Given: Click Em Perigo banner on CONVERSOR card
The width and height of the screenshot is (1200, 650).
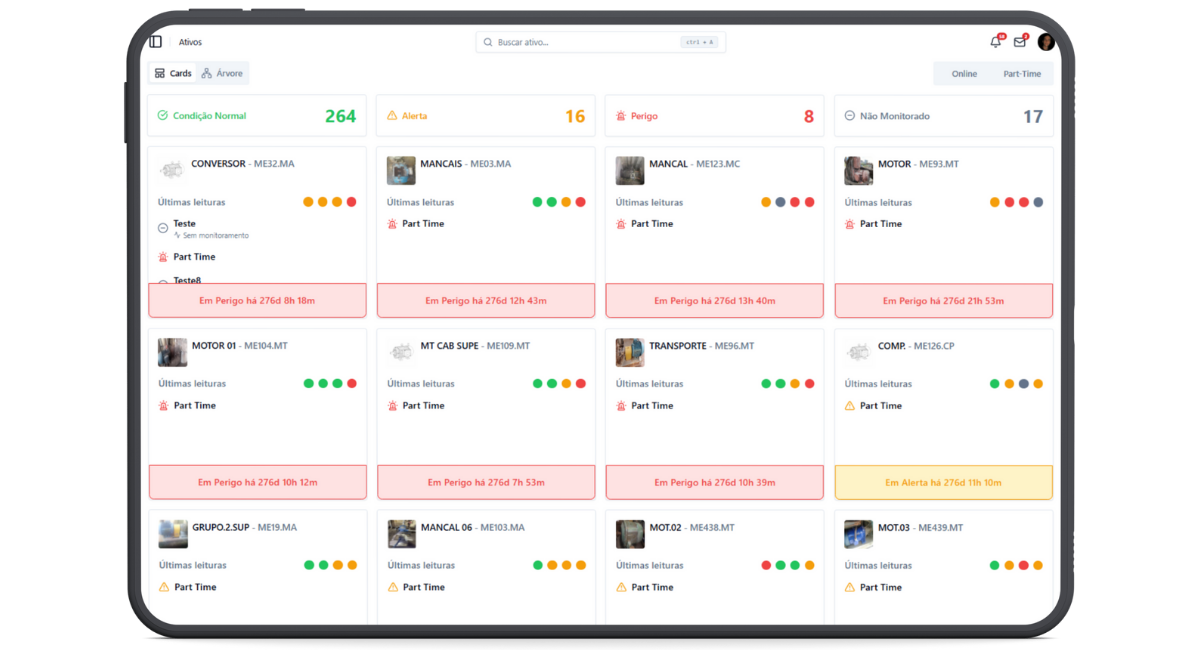Looking at the screenshot, I should [x=257, y=300].
